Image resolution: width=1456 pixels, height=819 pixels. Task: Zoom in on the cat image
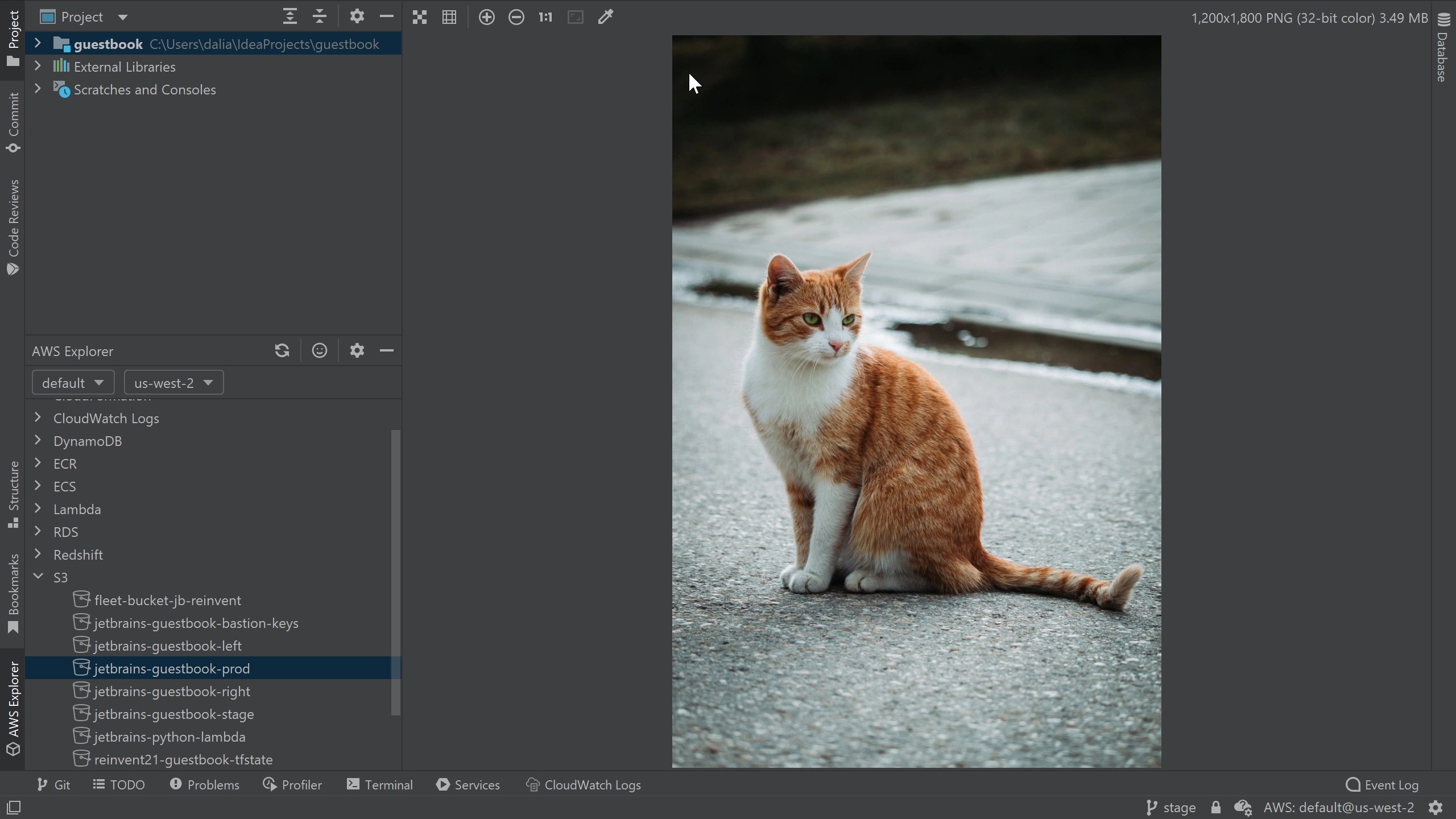486,16
